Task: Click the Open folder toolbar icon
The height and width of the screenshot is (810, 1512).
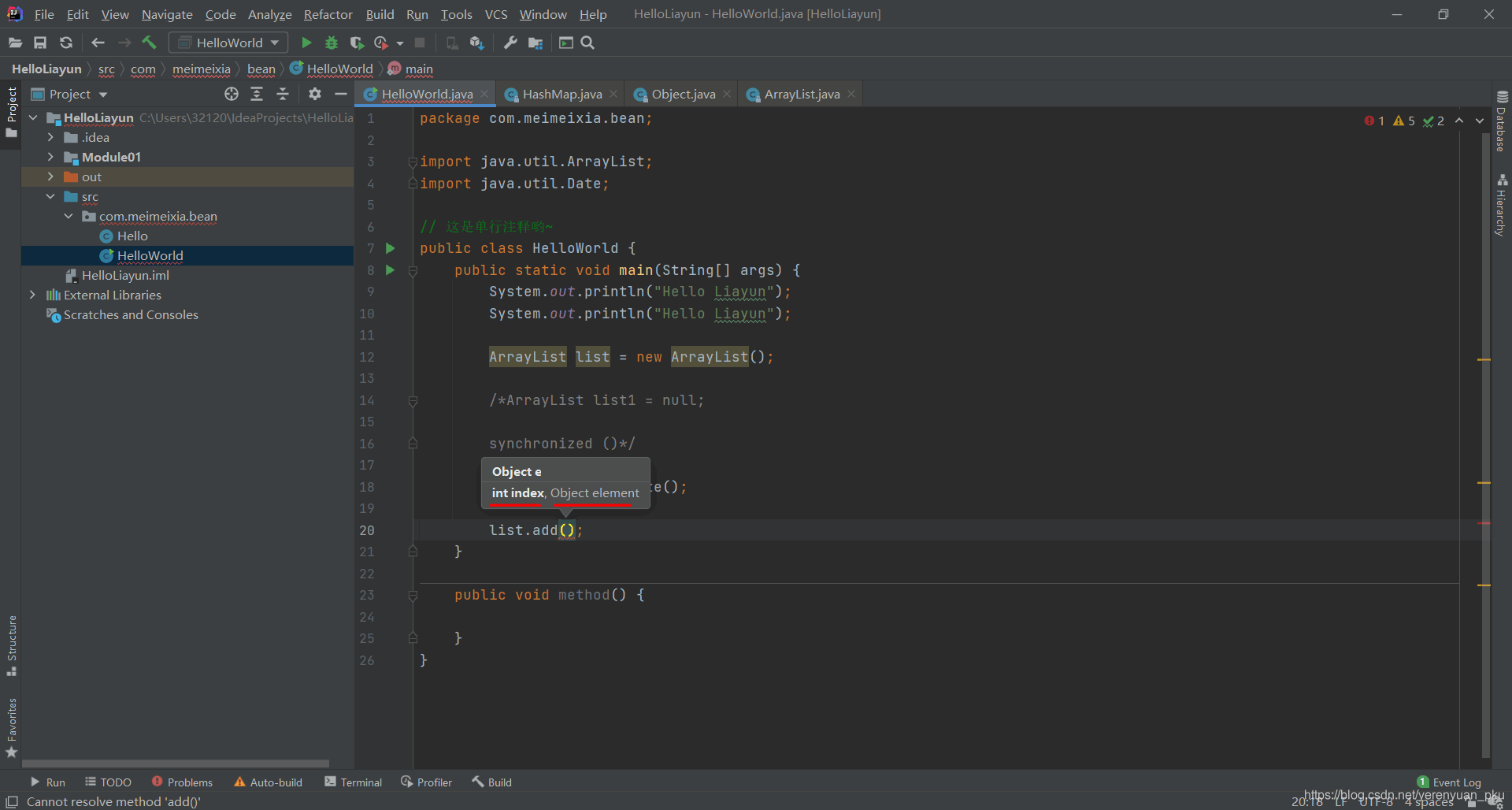Action: point(15,43)
